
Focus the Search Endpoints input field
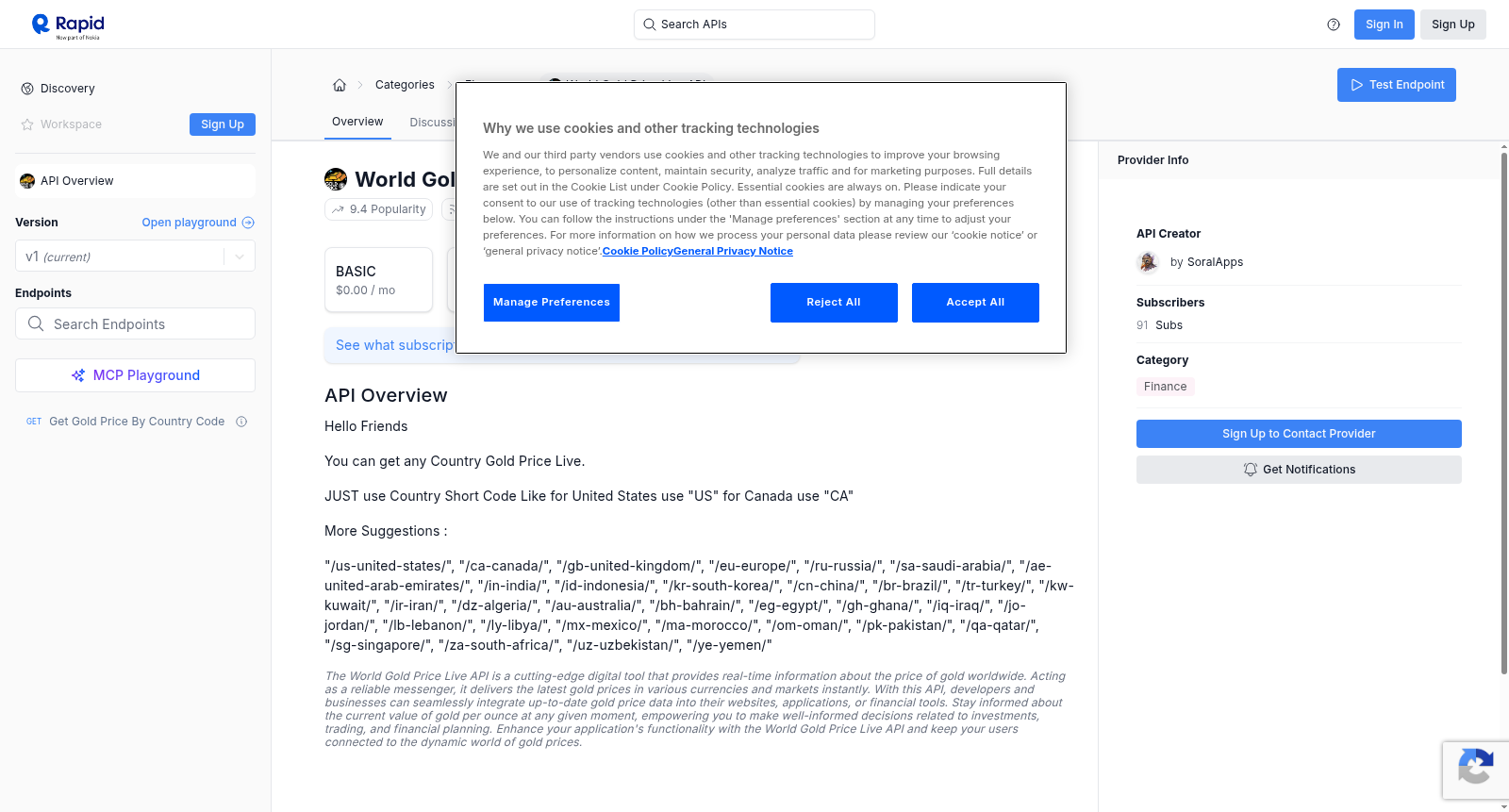coord(135,323)
